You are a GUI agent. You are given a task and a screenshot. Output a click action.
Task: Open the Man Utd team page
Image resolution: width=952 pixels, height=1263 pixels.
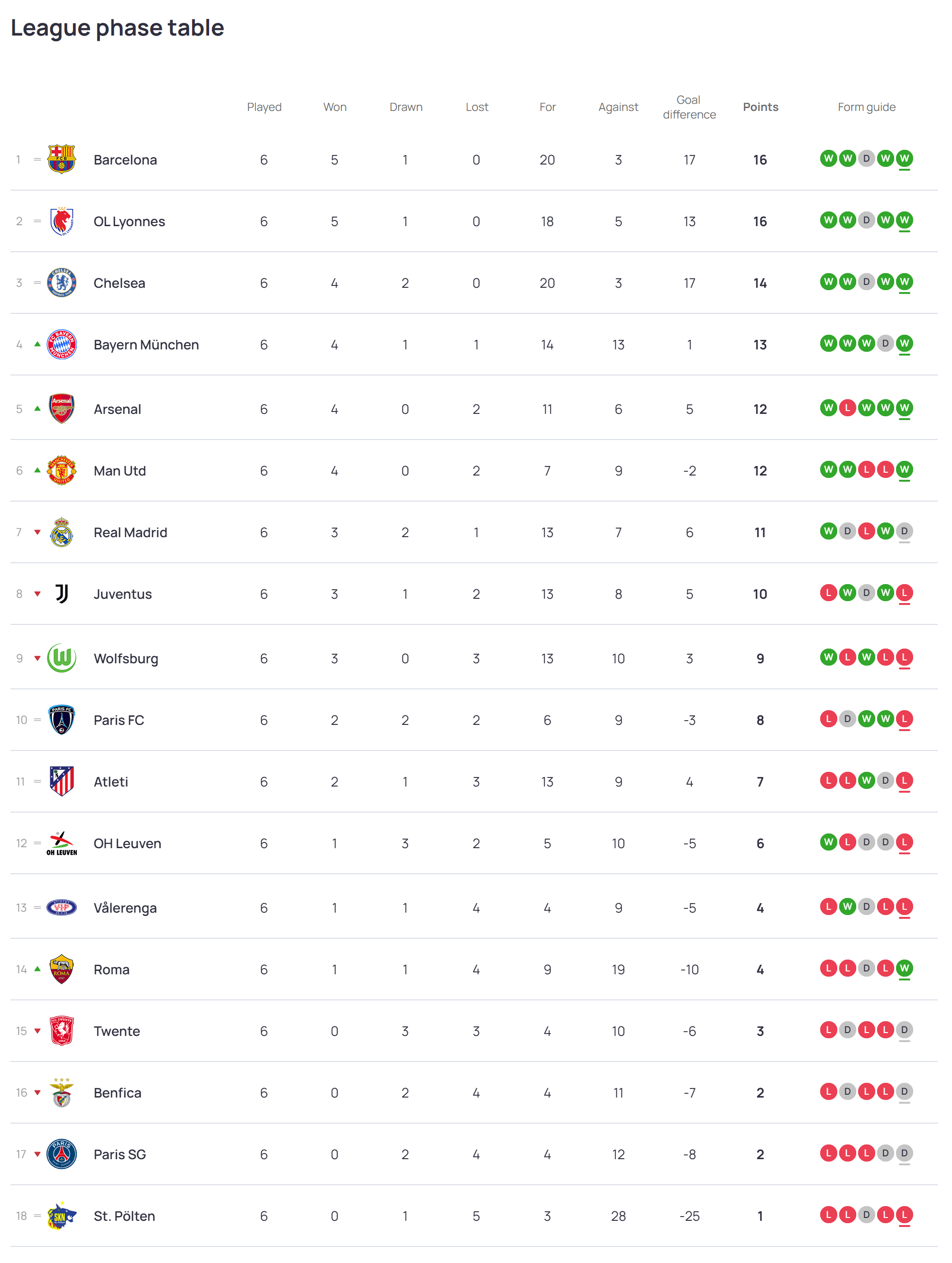pyautogui.click(x=120, y=470)
